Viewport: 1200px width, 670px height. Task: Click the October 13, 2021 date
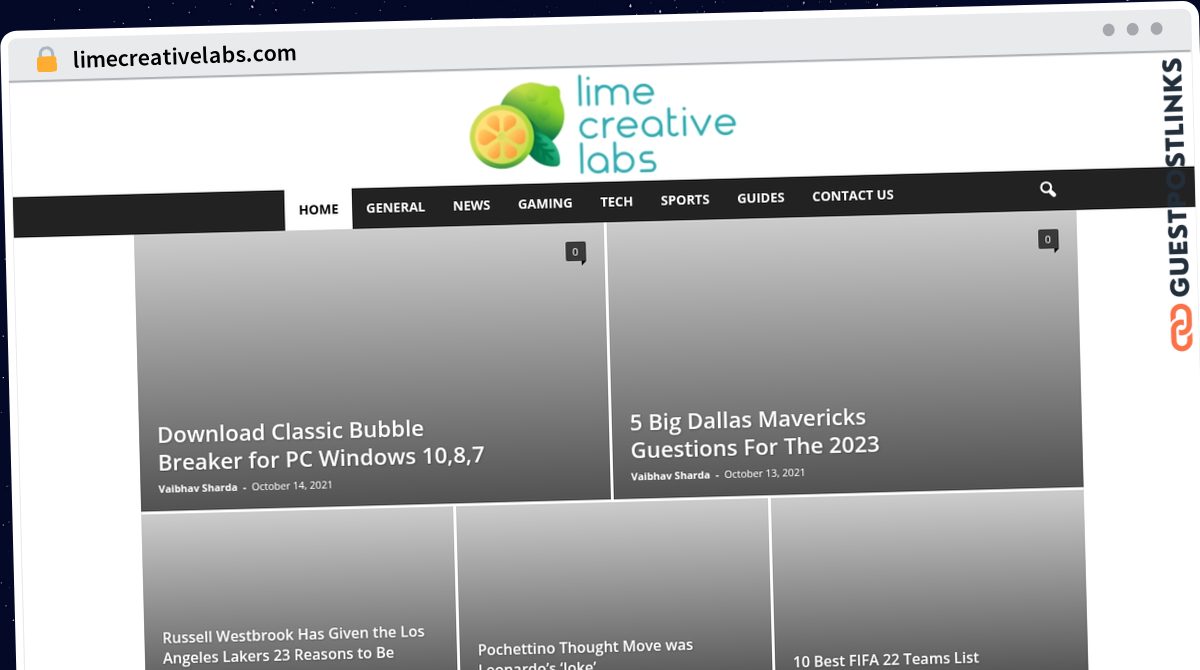764,473
